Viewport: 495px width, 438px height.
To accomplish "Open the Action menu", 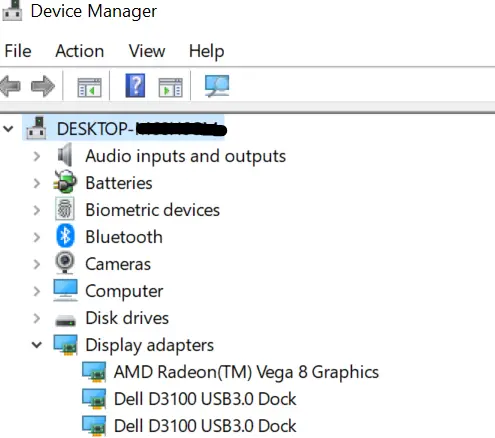I will click(x=80, y=51).
